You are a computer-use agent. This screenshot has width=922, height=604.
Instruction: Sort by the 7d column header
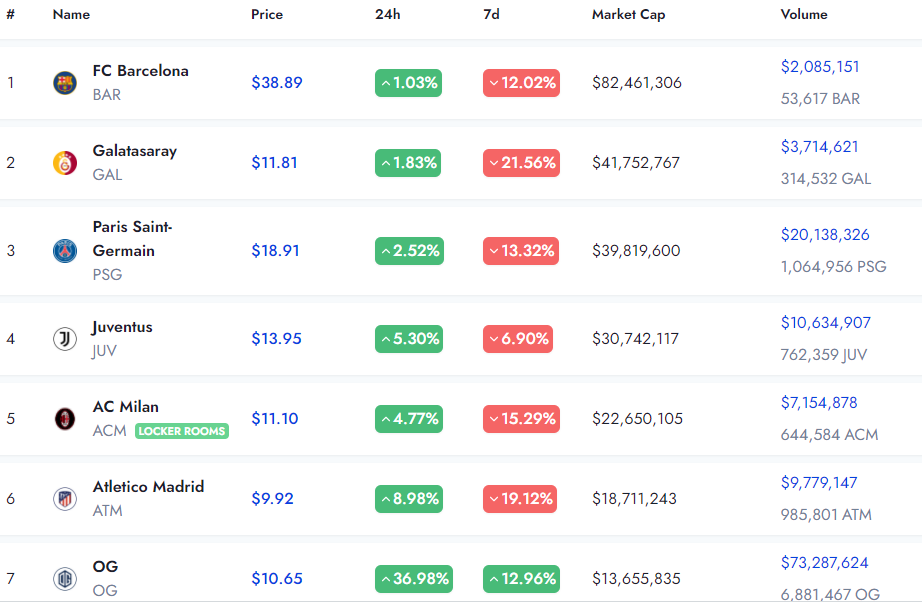[492, 15]
